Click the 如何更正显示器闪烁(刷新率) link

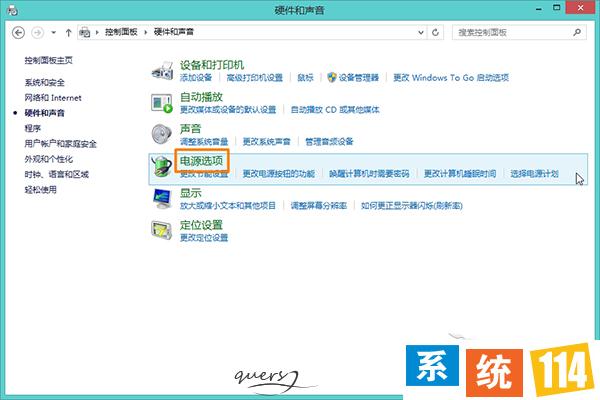(411, 206)
